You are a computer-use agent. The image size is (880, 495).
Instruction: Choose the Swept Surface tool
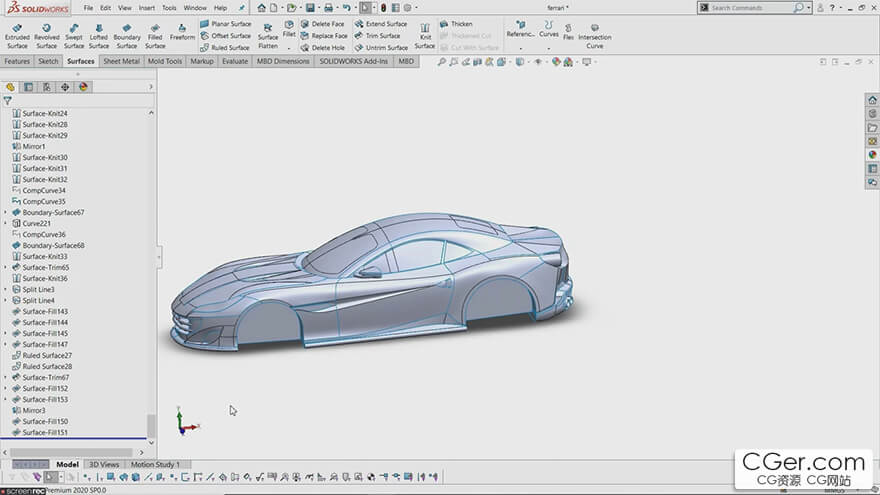[x=74, y=36]
